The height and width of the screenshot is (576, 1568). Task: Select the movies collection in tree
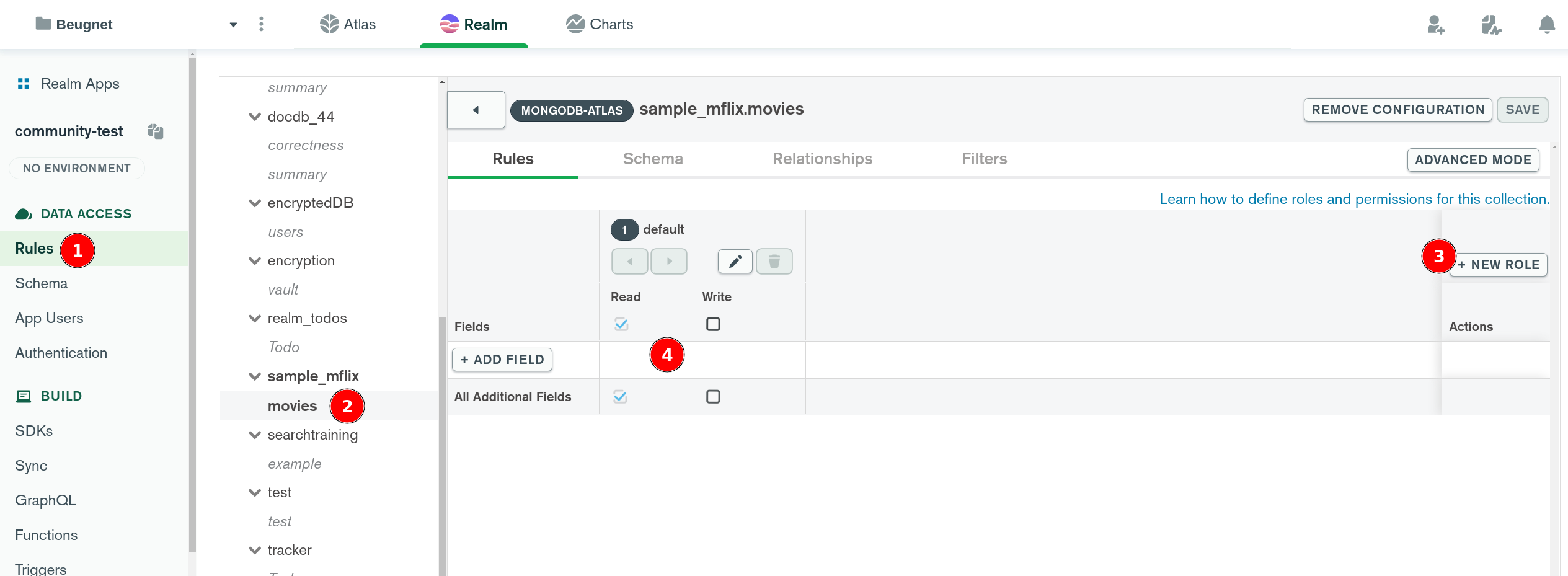tap(292, 406)
